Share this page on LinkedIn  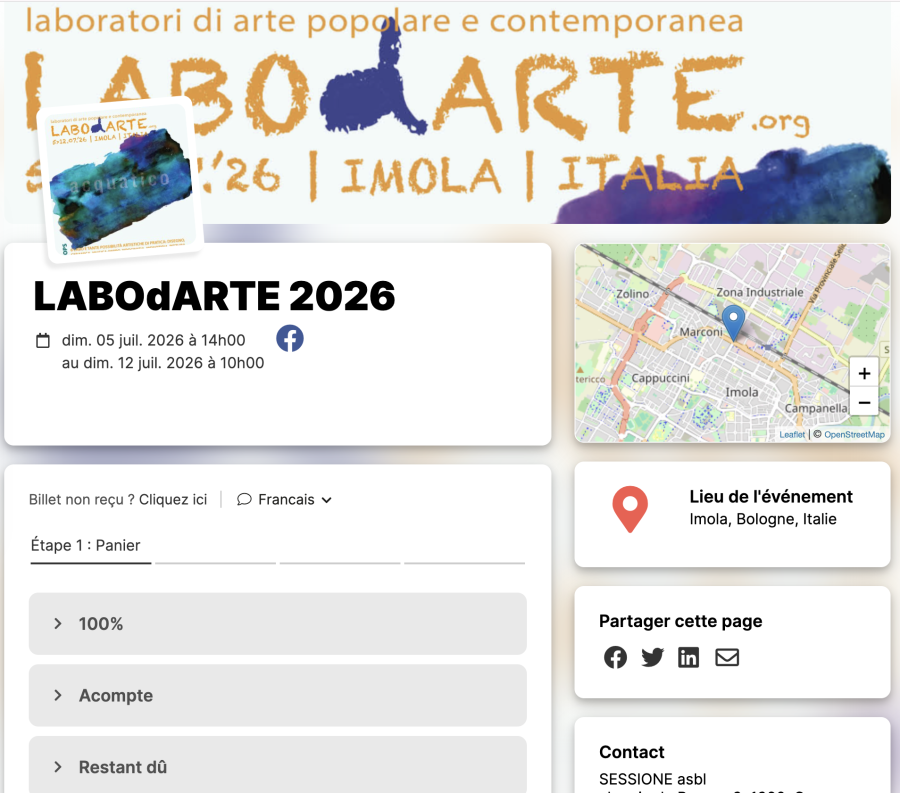[688, 657]
